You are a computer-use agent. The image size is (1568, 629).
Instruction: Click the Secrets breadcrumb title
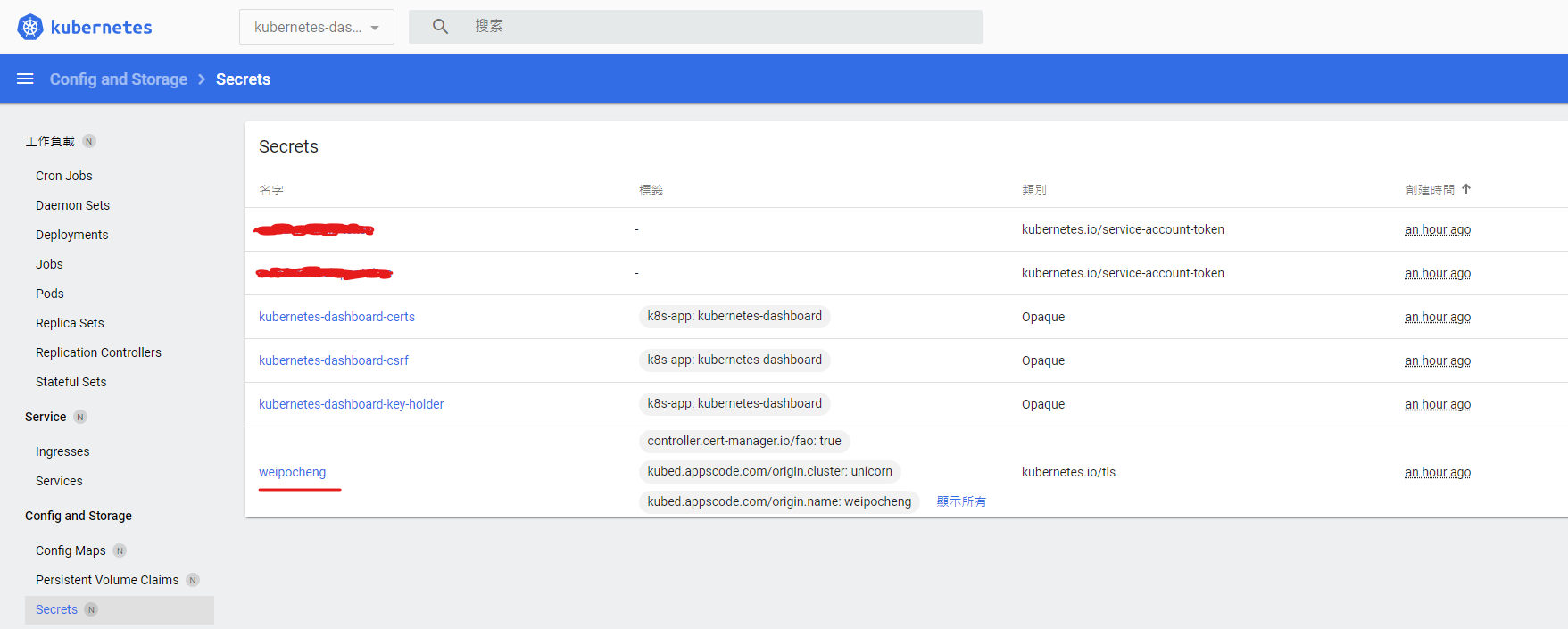click(243, 79)
